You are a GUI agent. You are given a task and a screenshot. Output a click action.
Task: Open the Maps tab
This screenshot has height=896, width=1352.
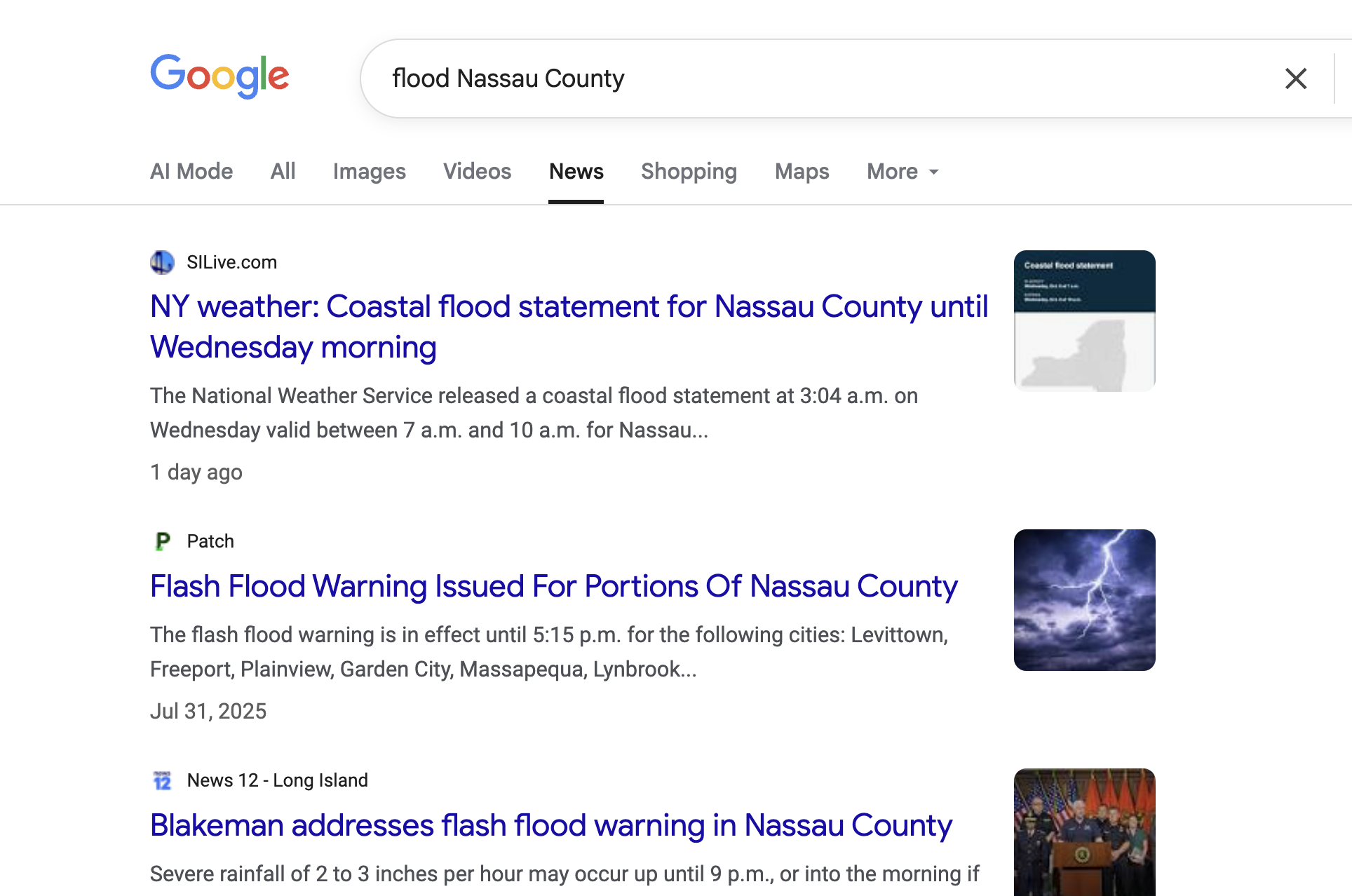point(802,172)
